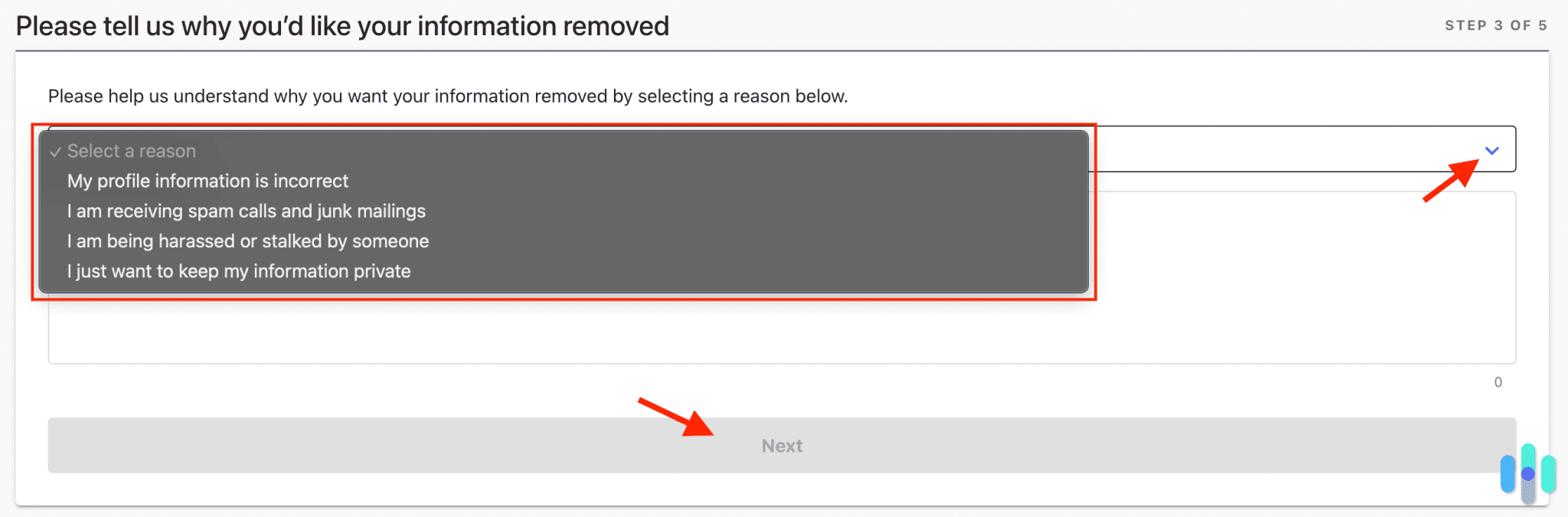This screenshot has width=1568, height=517.
Task: Click the blue left bar of corner logo
Action: [1508, 473]
